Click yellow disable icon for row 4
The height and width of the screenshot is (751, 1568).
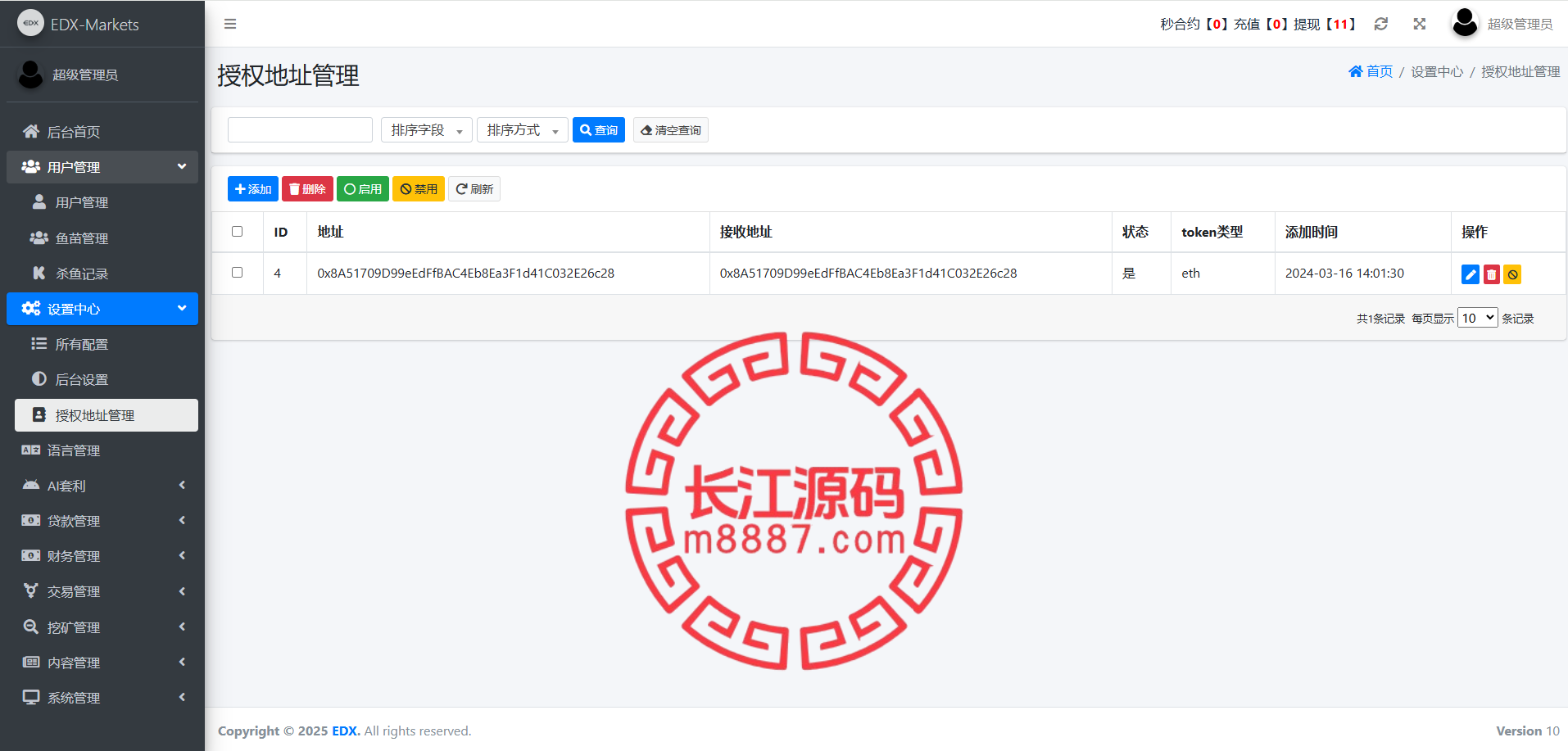point(1513,274)
